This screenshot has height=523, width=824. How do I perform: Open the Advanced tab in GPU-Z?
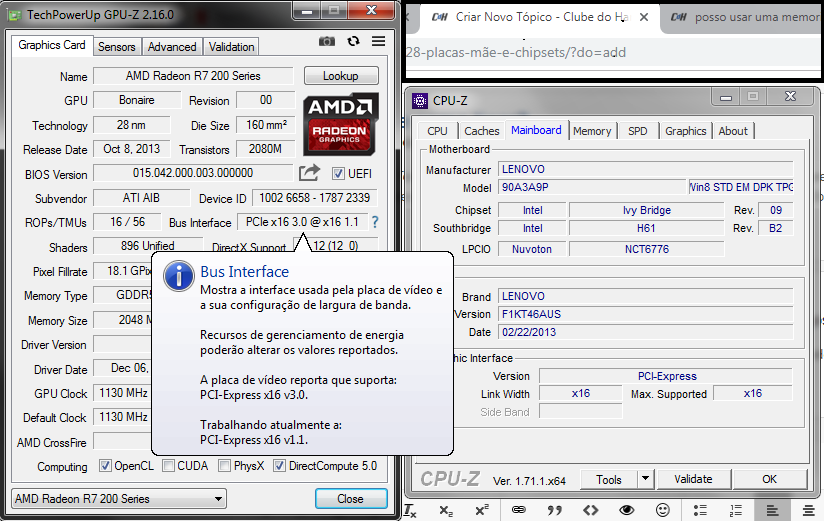coord(172,47)
